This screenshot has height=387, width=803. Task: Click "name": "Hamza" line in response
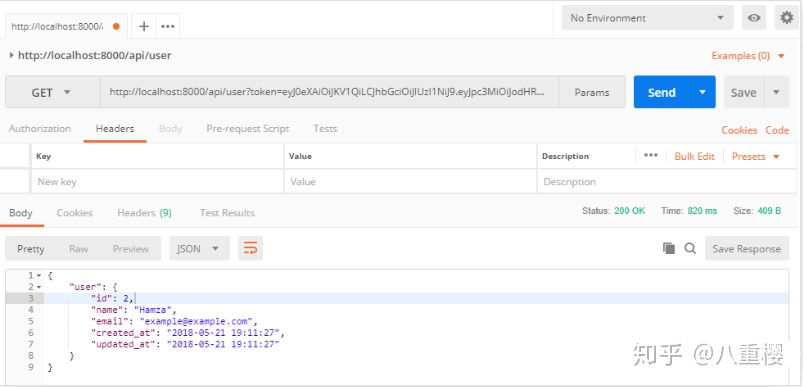click(133, 310)
